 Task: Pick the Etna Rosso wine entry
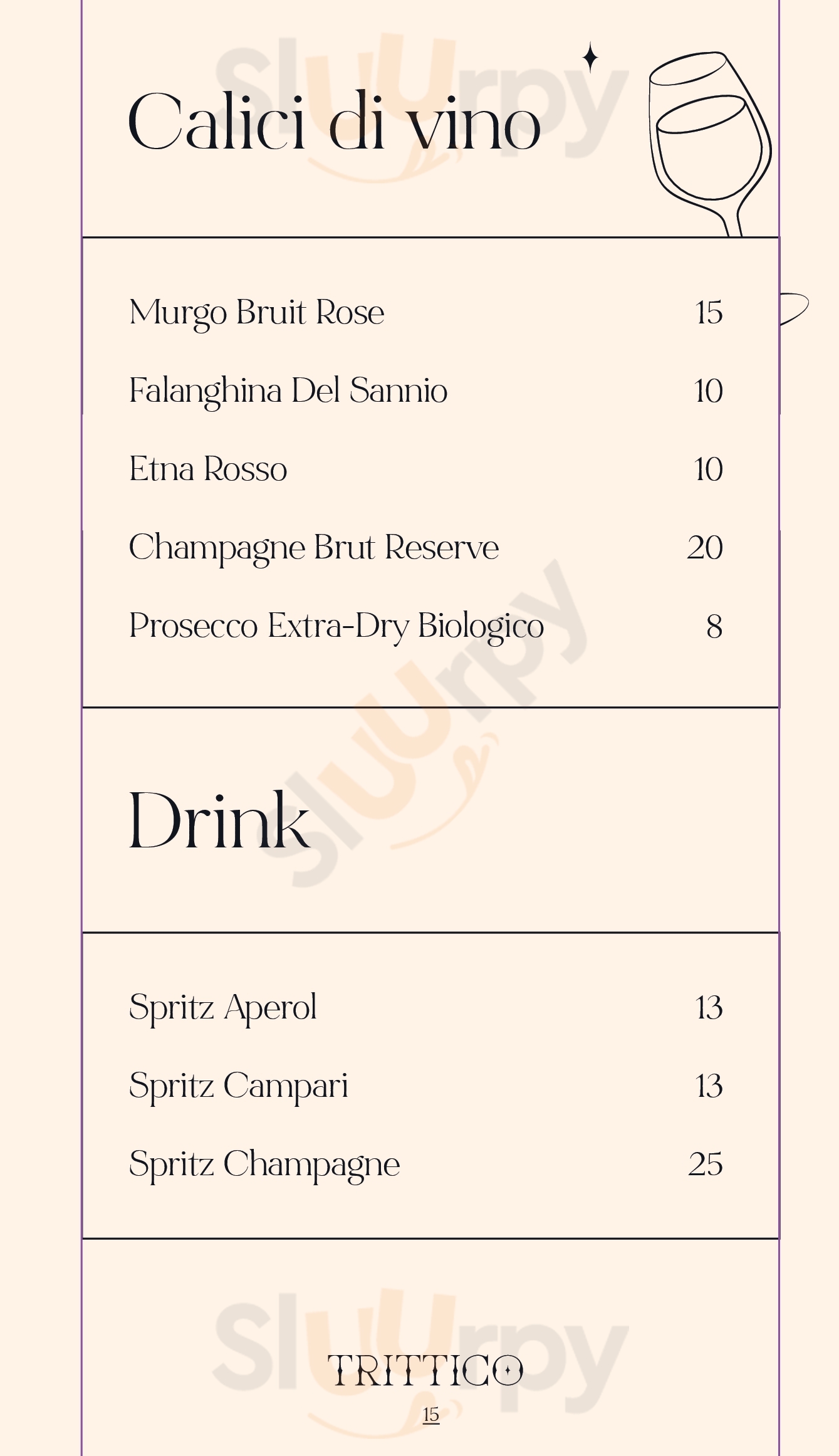click(208, 469)
